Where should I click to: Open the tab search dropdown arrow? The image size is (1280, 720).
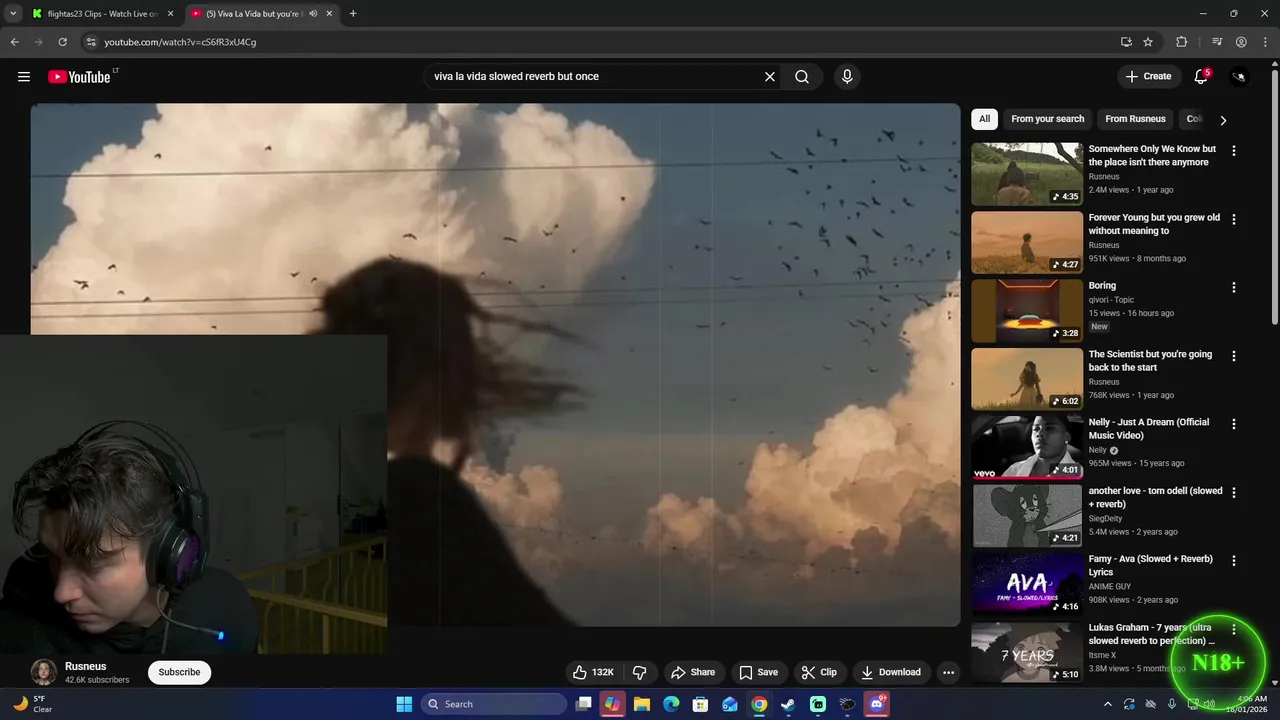(13, 14)
